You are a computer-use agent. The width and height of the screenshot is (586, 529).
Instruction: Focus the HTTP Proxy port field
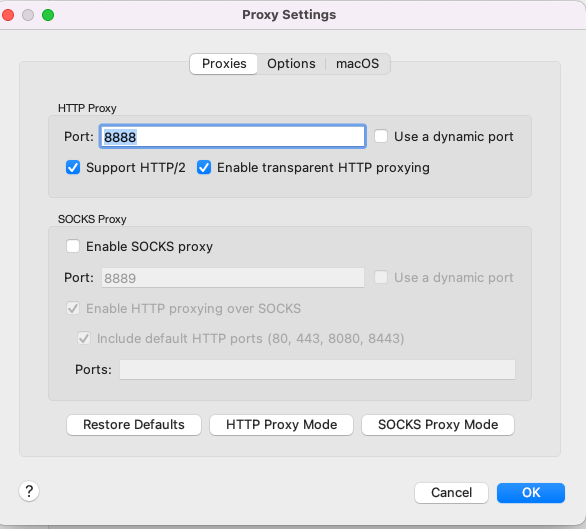pyautogui.click(x=232, y=136)
